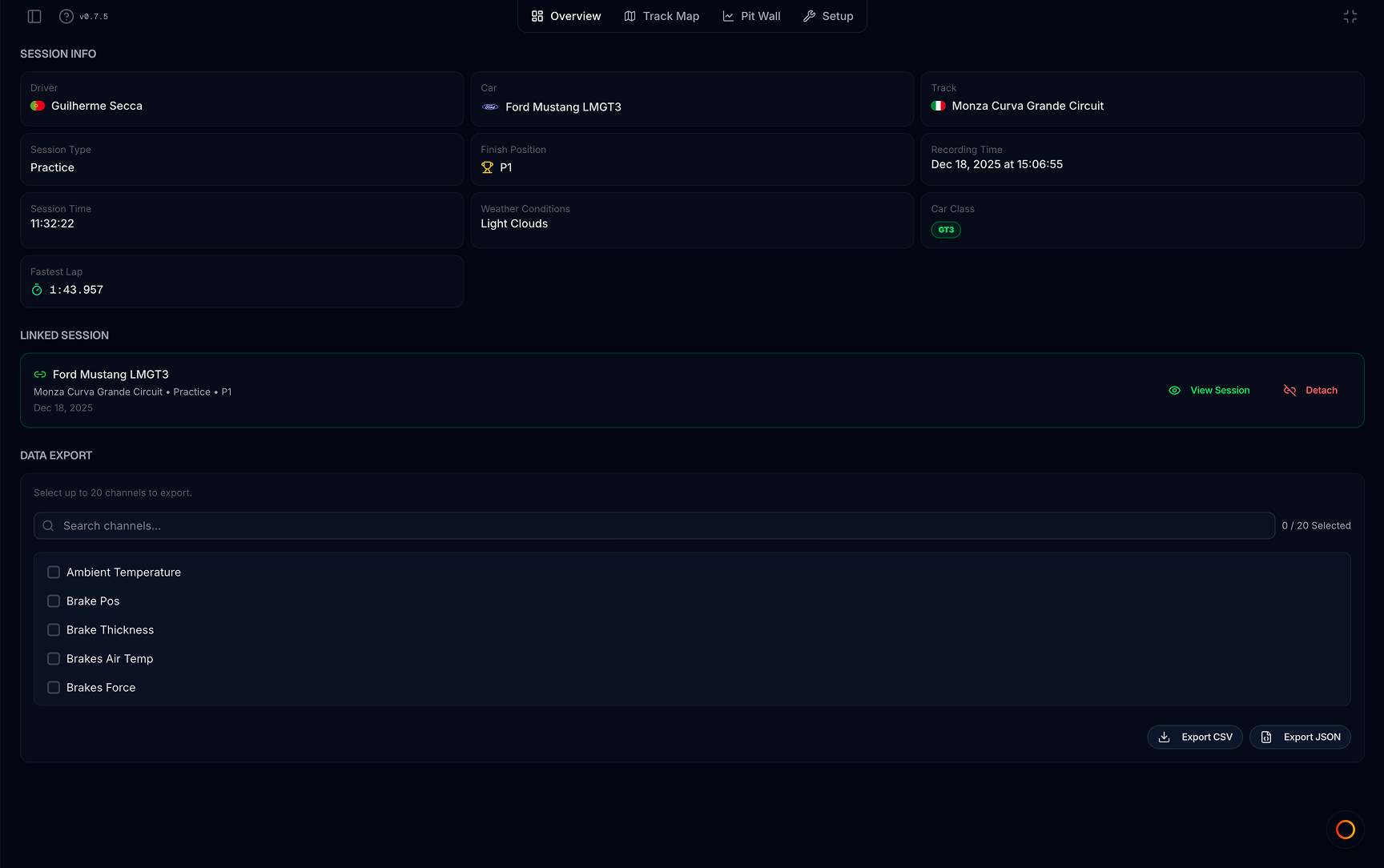Click the driver name Guilherme Secca
Viewport: 1384px width, 868px height.
pyautogui.click(x=97, y=106)
